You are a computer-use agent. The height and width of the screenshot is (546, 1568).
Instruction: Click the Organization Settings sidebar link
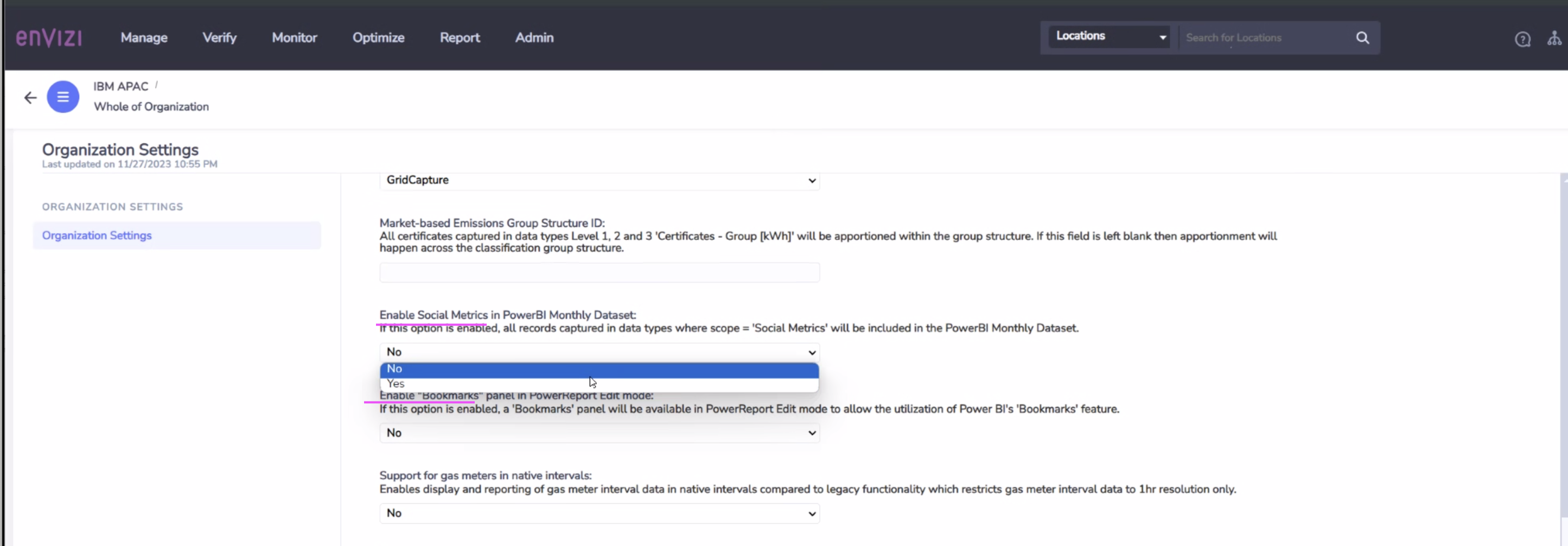[x=97, y=236]
